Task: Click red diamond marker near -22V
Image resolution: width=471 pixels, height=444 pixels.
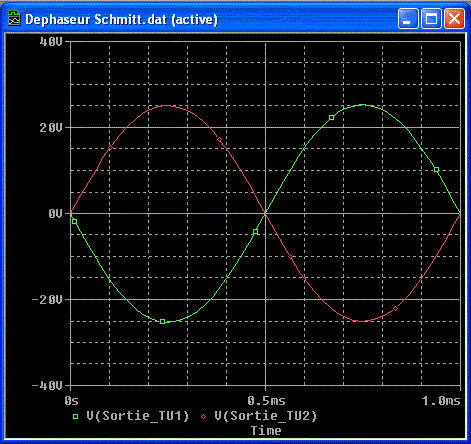Action: pos(396,309)
